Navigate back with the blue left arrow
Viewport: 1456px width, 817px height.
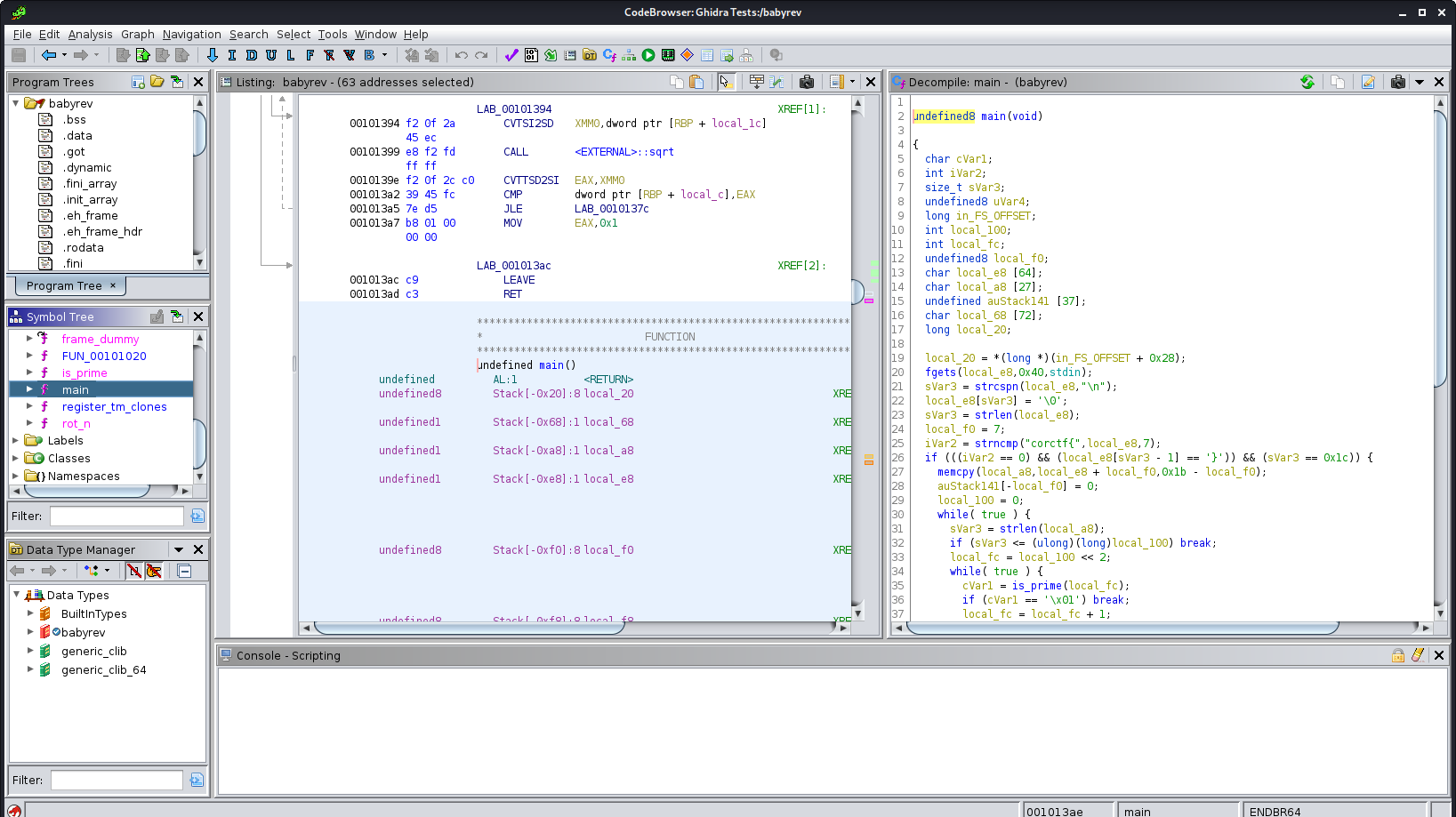(49, 55)
